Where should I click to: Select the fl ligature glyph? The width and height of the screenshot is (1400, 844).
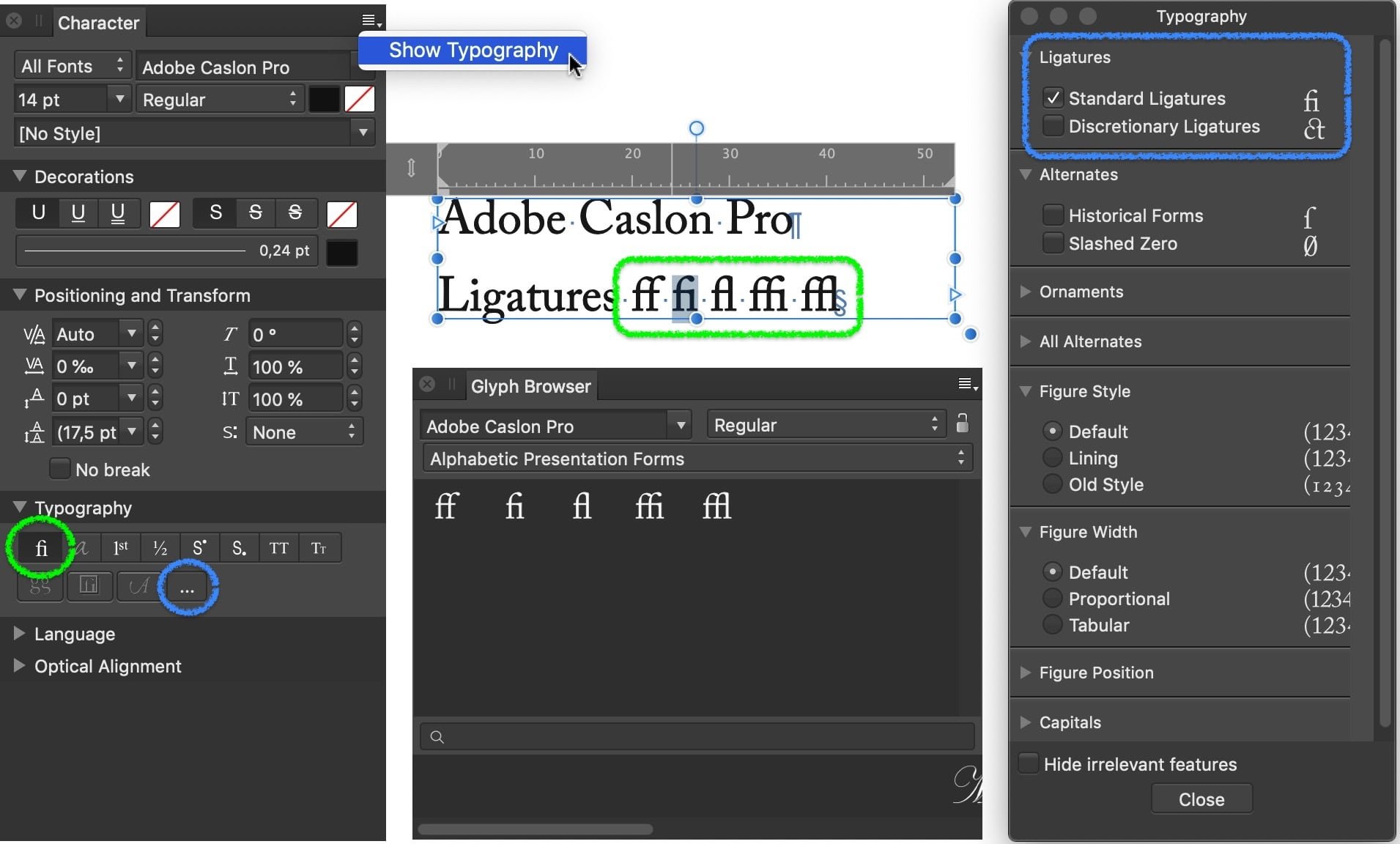[582, 506]
